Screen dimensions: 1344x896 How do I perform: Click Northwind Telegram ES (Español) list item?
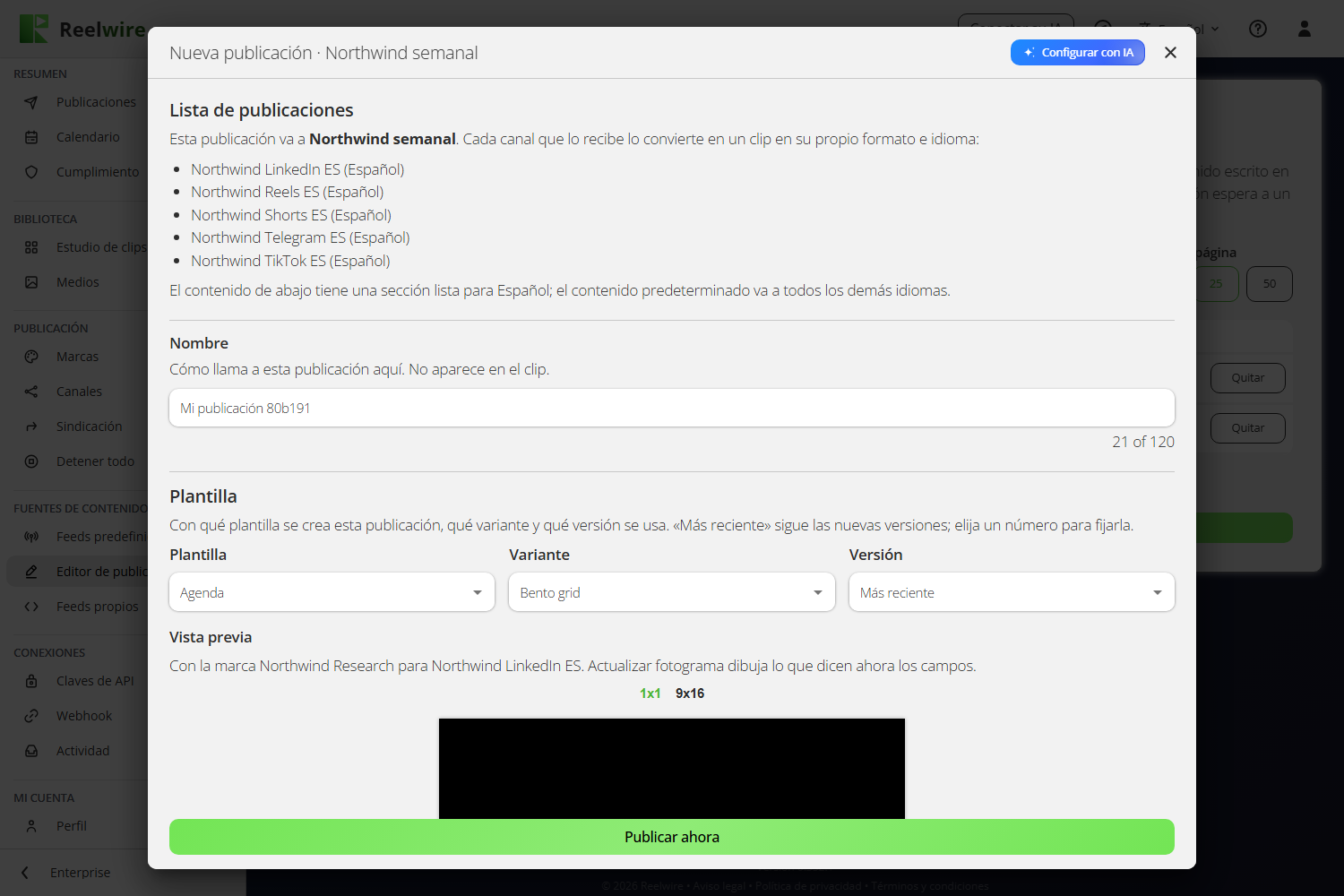click(300, 237)
